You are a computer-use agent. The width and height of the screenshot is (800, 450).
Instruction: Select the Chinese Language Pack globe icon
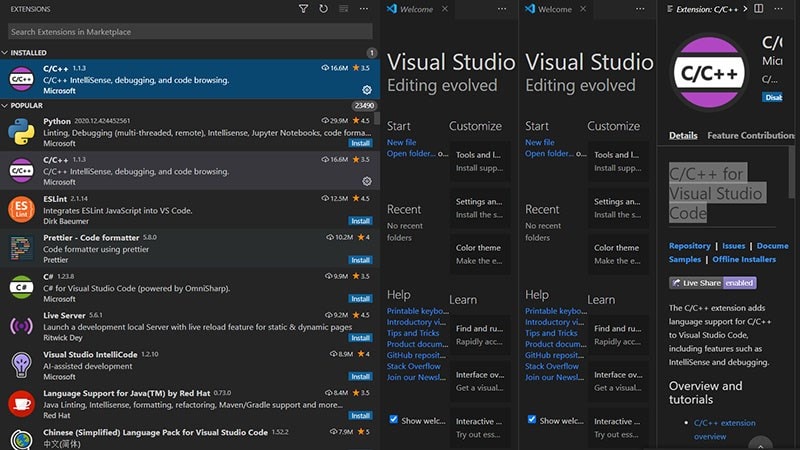point(21,440)
